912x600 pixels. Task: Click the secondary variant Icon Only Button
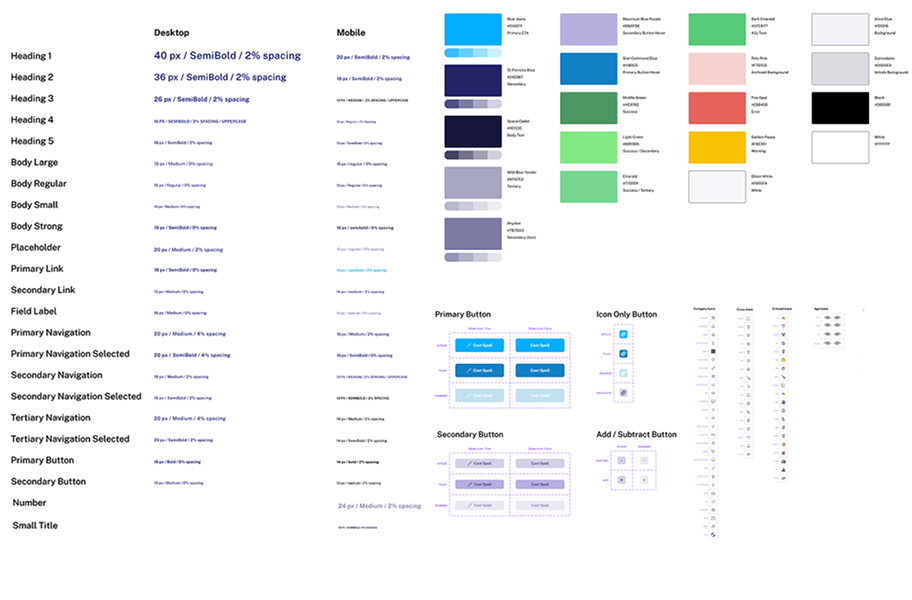tap(623, 392)
